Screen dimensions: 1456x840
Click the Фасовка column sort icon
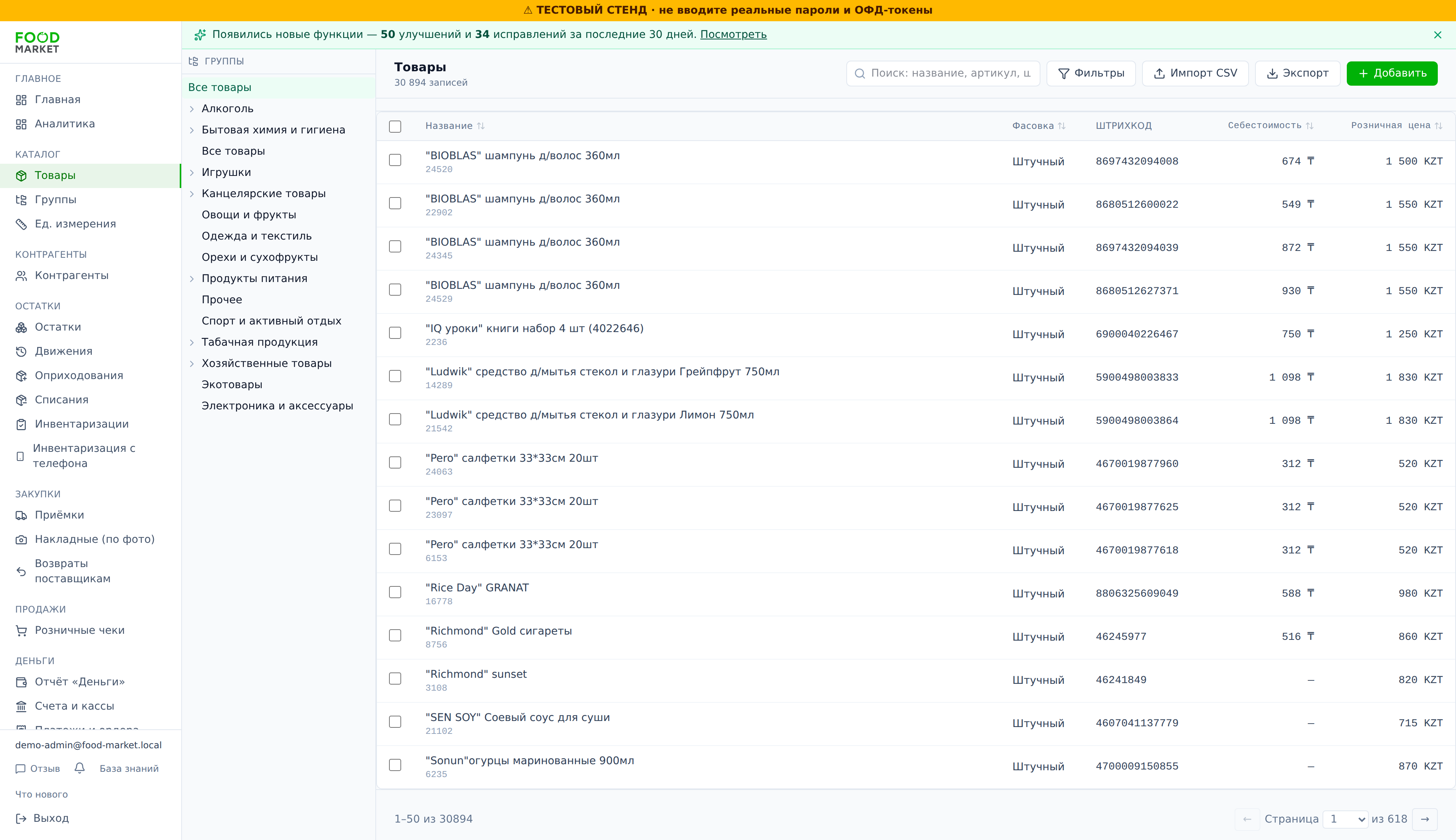pos(1061,126)
